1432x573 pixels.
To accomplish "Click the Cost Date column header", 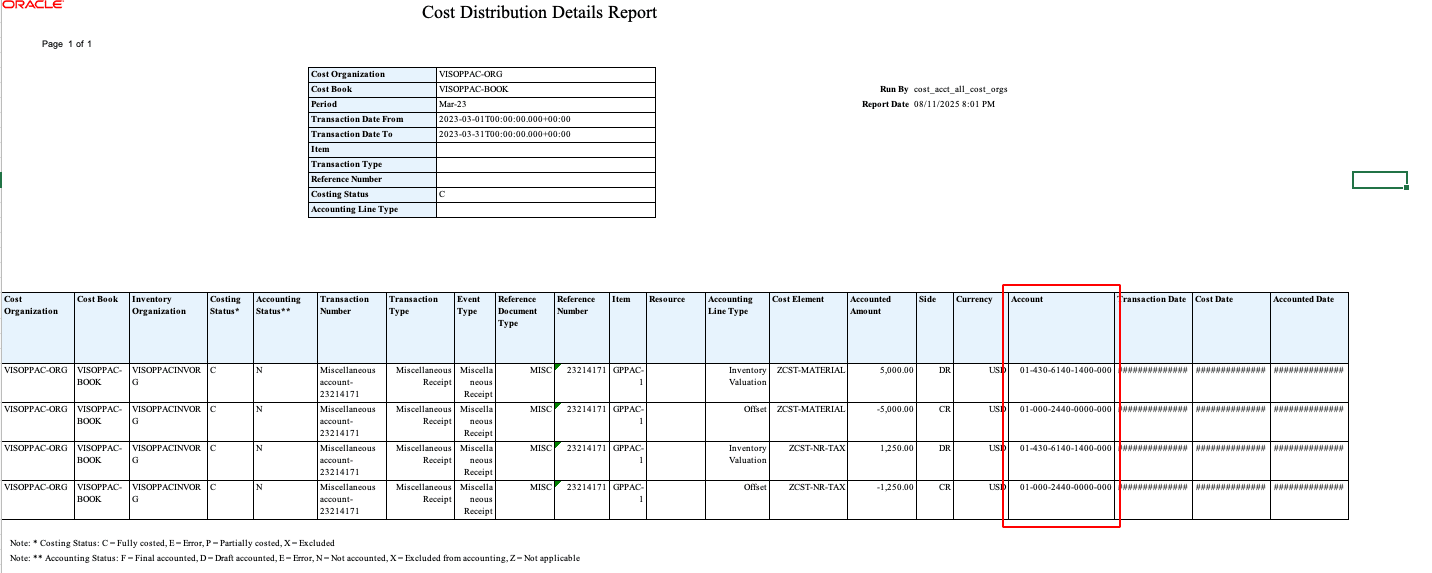I will point(1231,327).
